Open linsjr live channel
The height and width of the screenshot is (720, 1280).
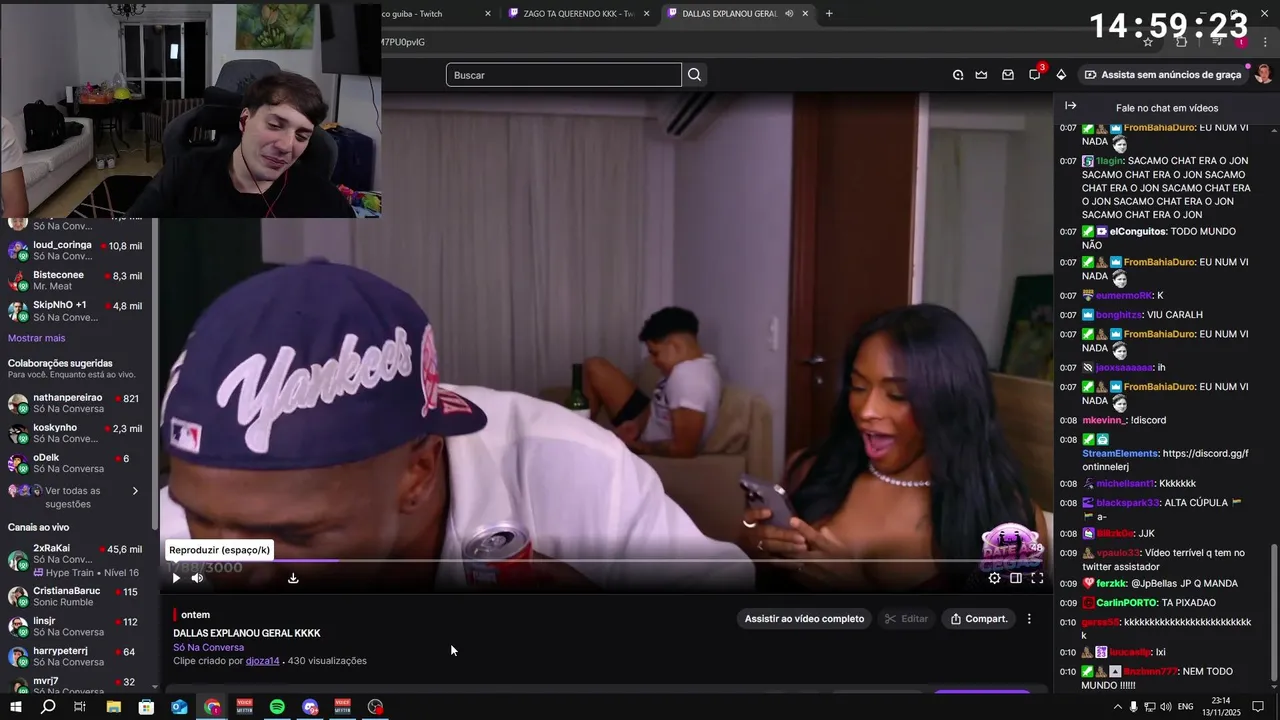coord(75,627)
